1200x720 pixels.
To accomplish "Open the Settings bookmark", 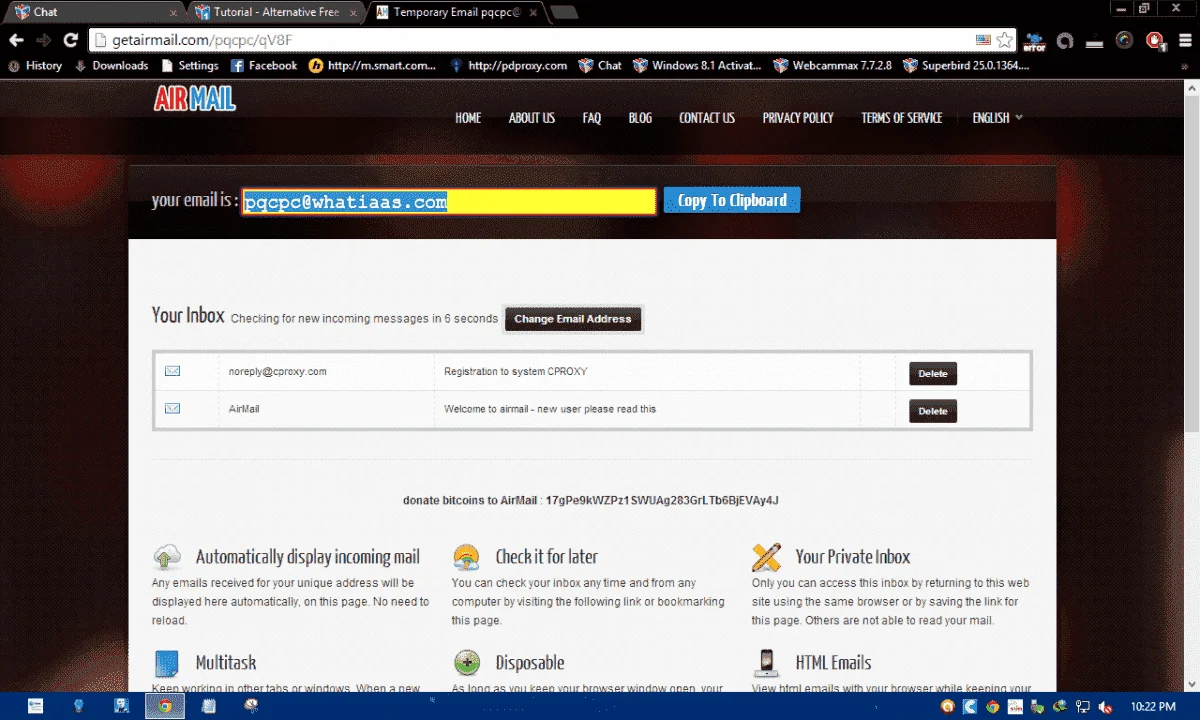I will (189, 66).
